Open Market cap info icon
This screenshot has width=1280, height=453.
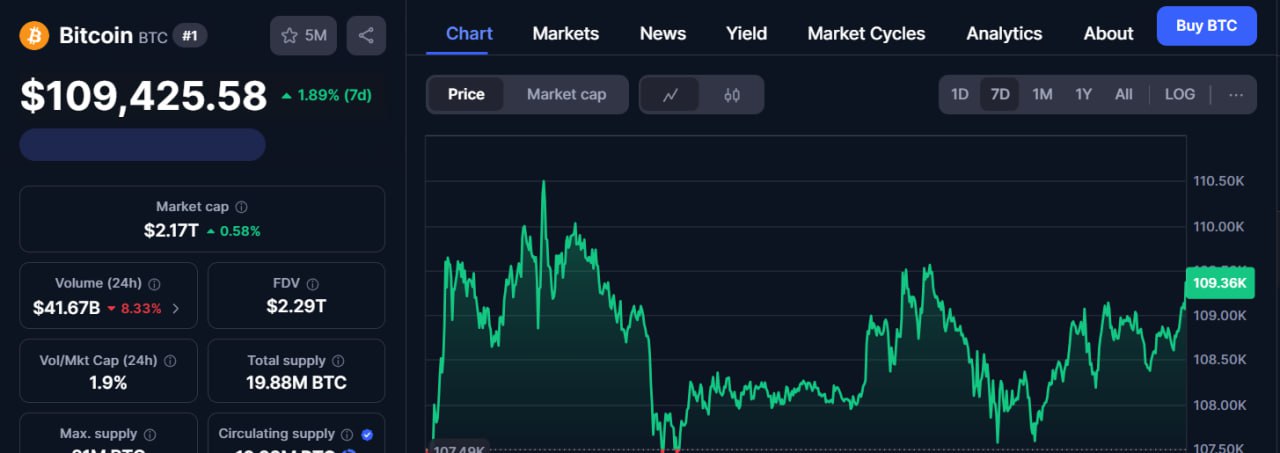coord(242,207)
